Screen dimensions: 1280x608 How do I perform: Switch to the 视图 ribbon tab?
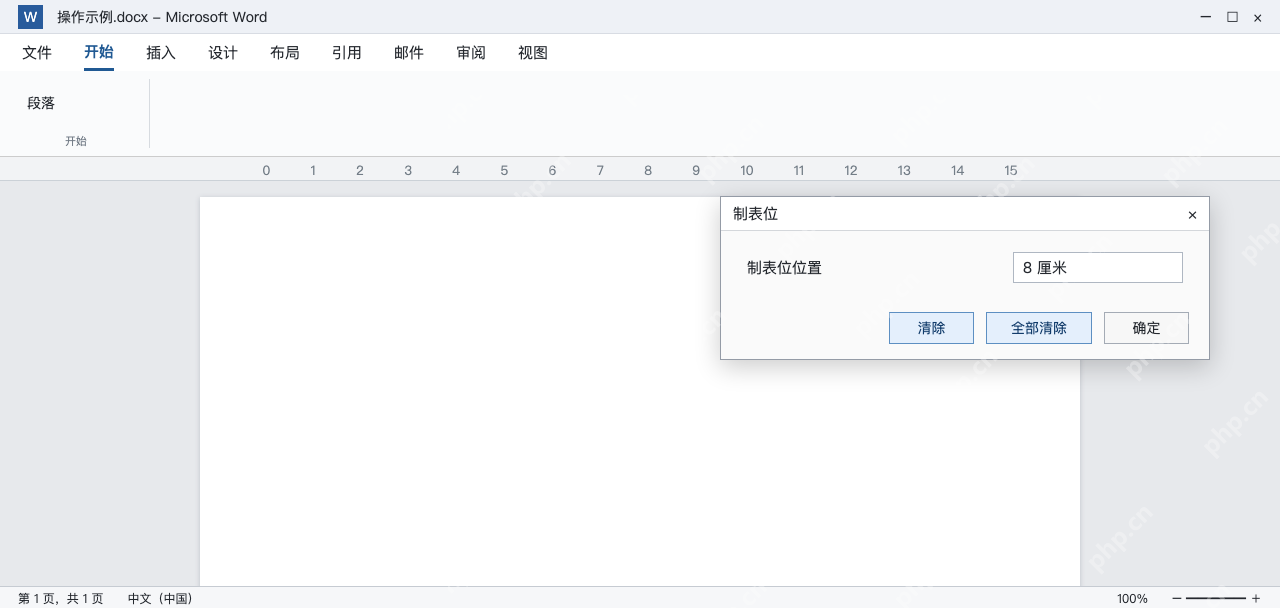[x=533, y=53]
